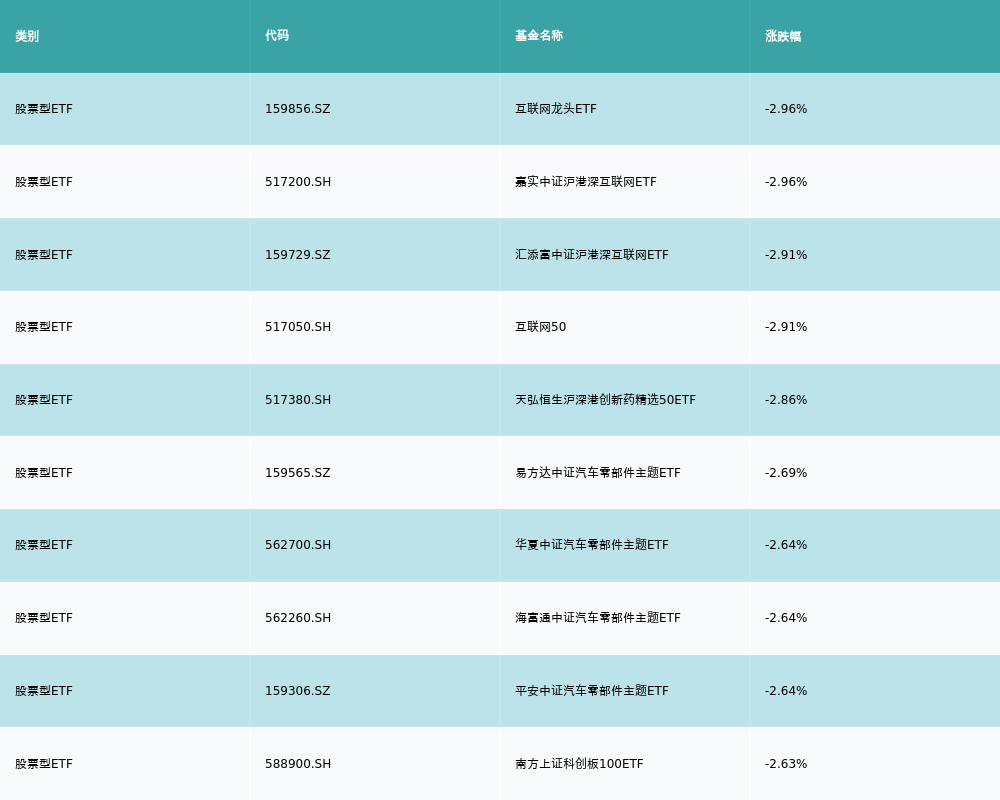1000x800 pixels.
Task: Select fund name 互联网50
Action: click(540, 327)
